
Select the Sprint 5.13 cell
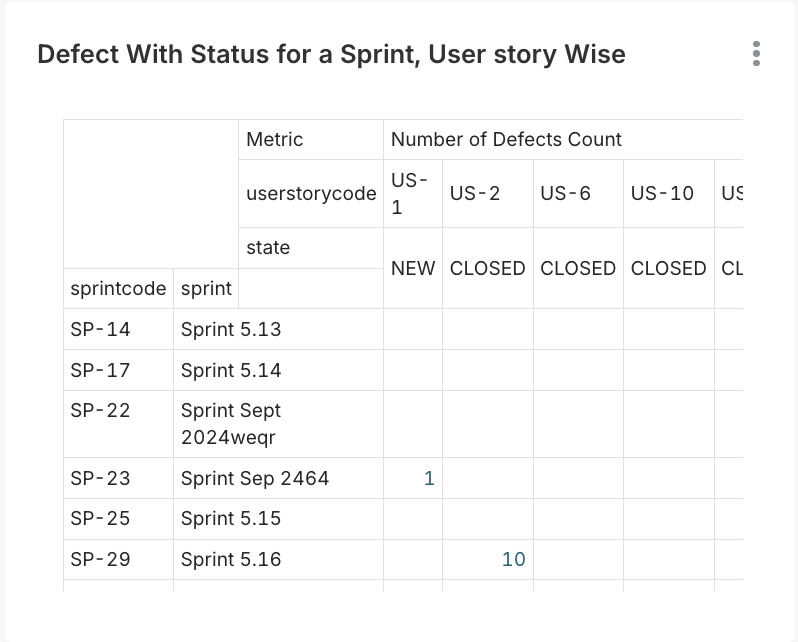click(x=231, y=329)
